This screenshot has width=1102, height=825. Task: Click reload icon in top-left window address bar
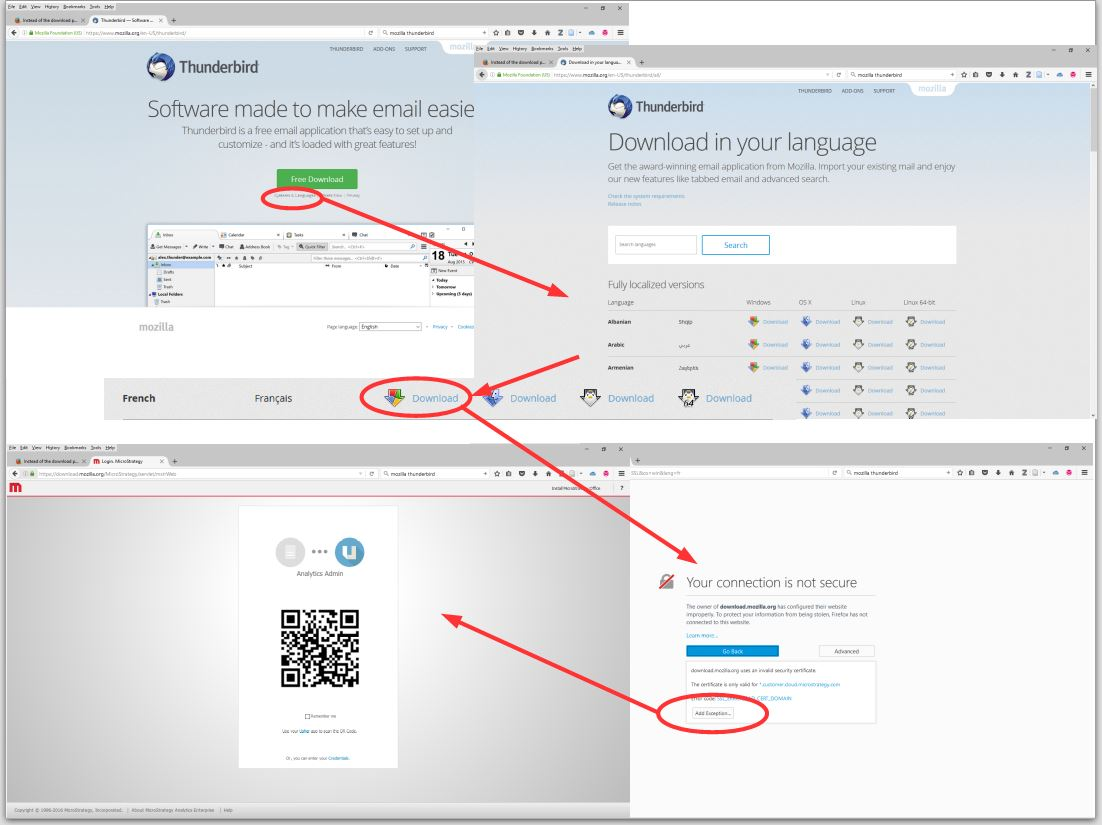[x=370, y=32]
